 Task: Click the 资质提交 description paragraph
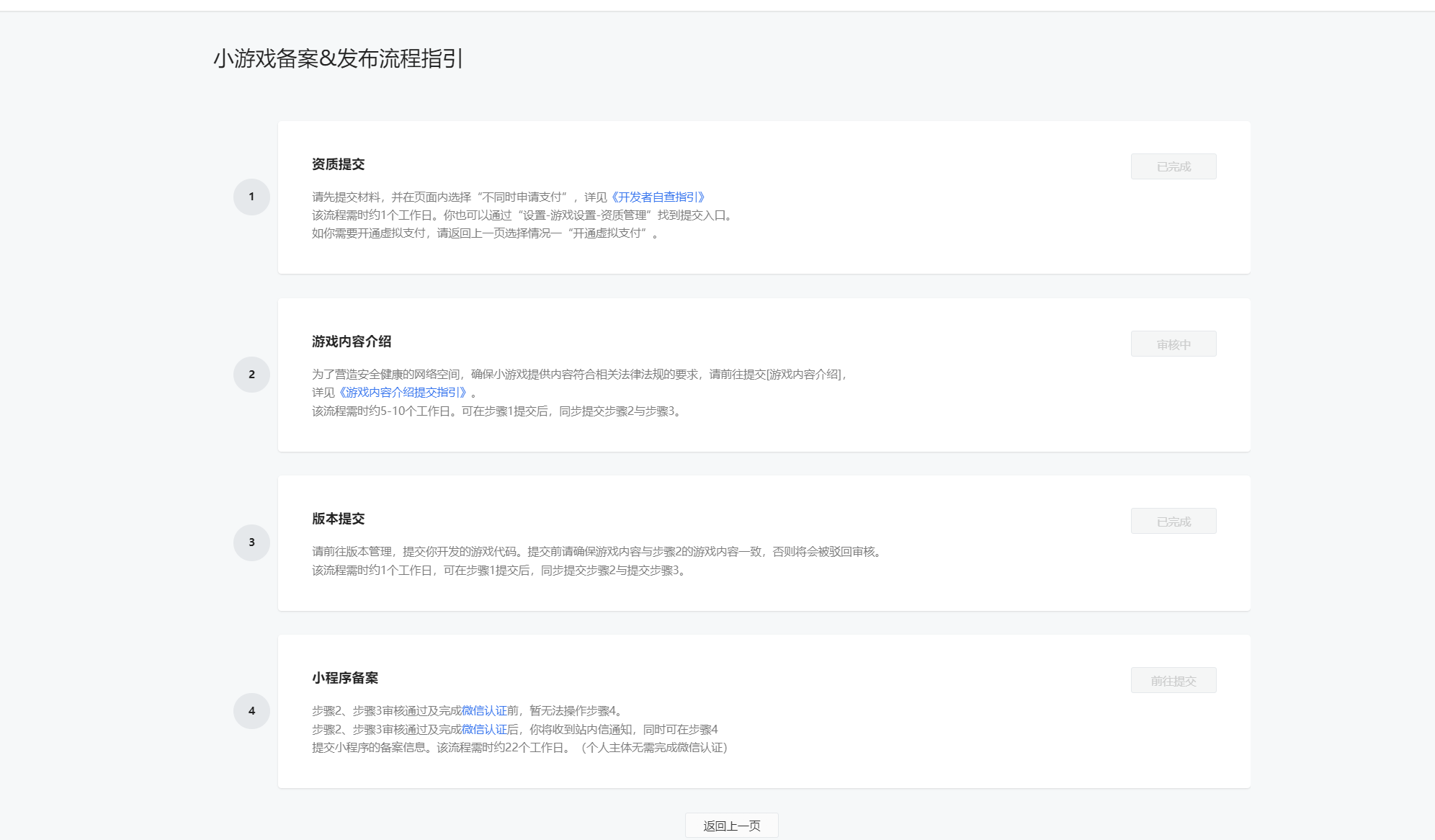522,215
